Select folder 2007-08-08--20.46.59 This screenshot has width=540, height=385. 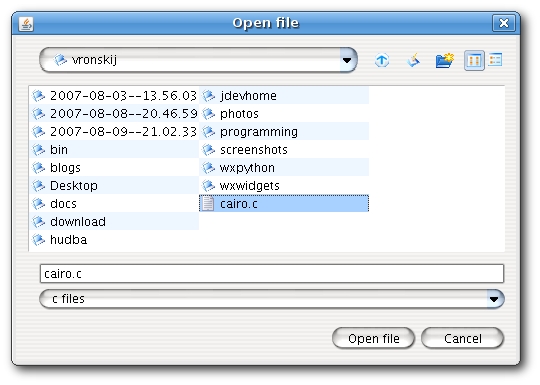(115, 113)
